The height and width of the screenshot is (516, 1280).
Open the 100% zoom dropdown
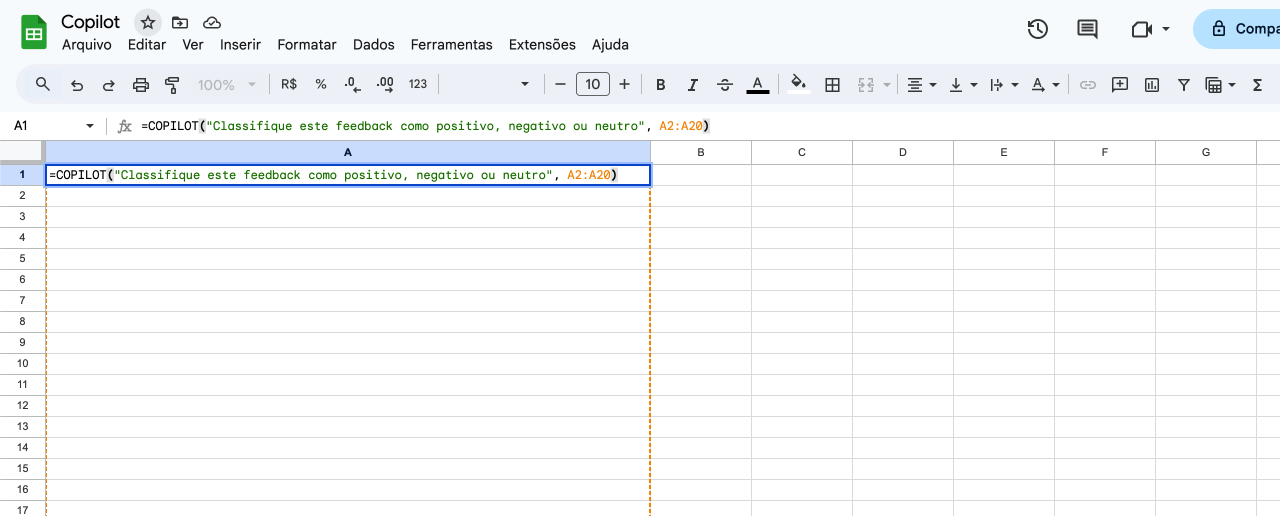[x=227, y=85]
